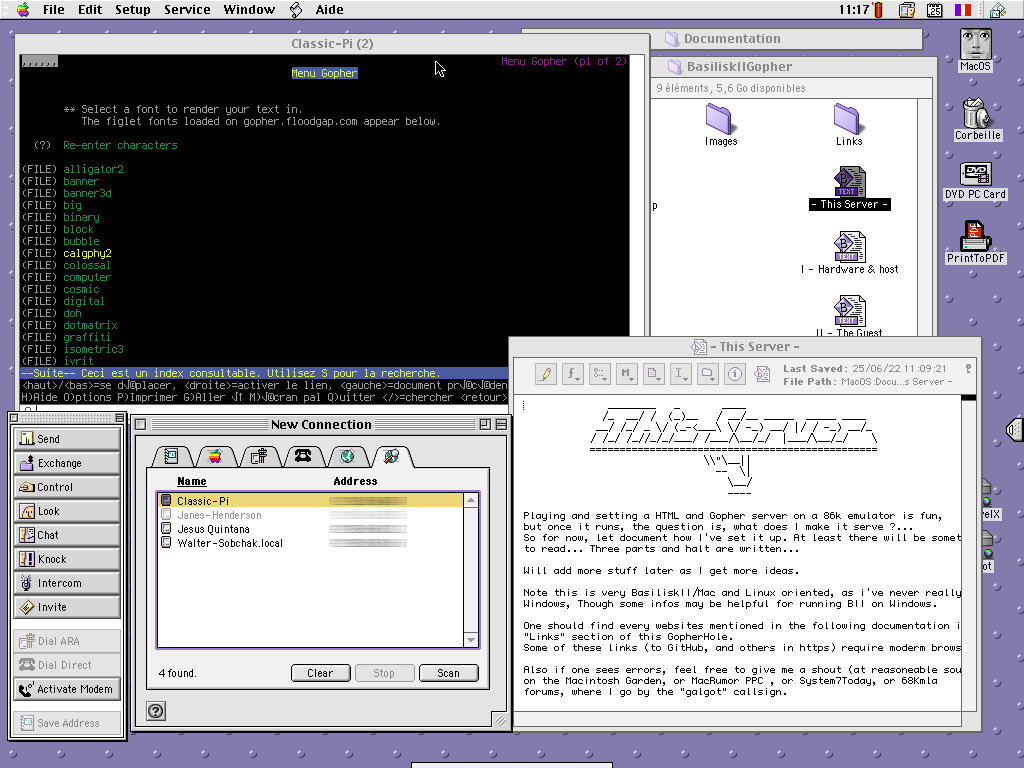
Task: Expand the function popup menu in toolbar
Action: (573, 374)
